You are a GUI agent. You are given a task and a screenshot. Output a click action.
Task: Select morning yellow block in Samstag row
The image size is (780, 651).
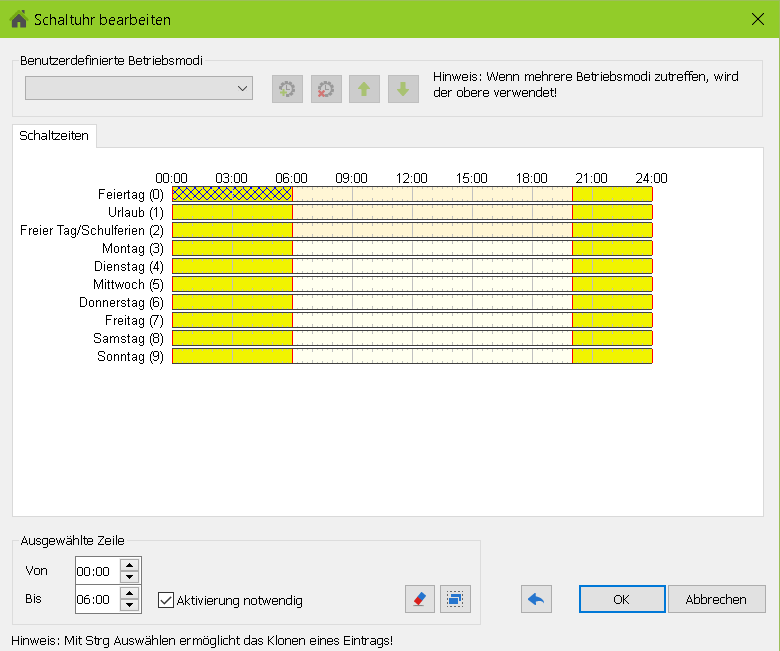point(232,338)
